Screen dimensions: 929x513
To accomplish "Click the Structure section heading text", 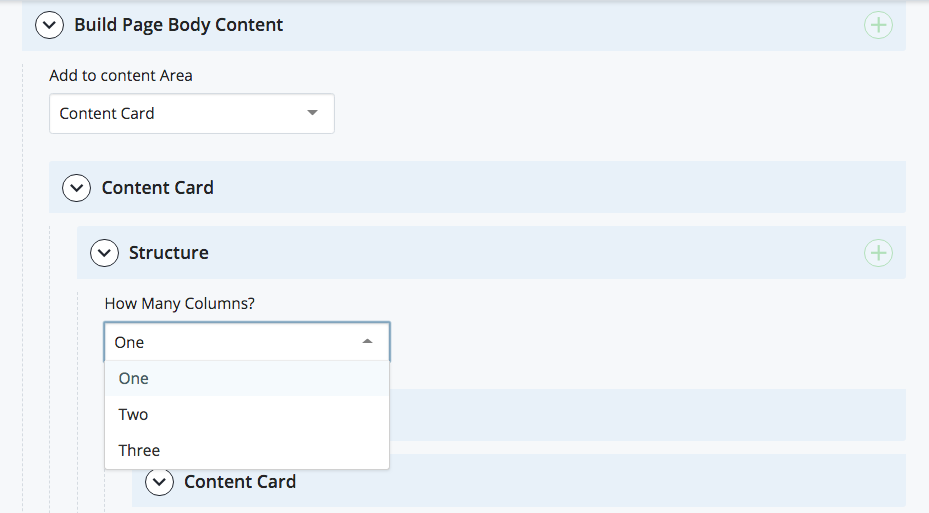I will [x=169, y=253].
